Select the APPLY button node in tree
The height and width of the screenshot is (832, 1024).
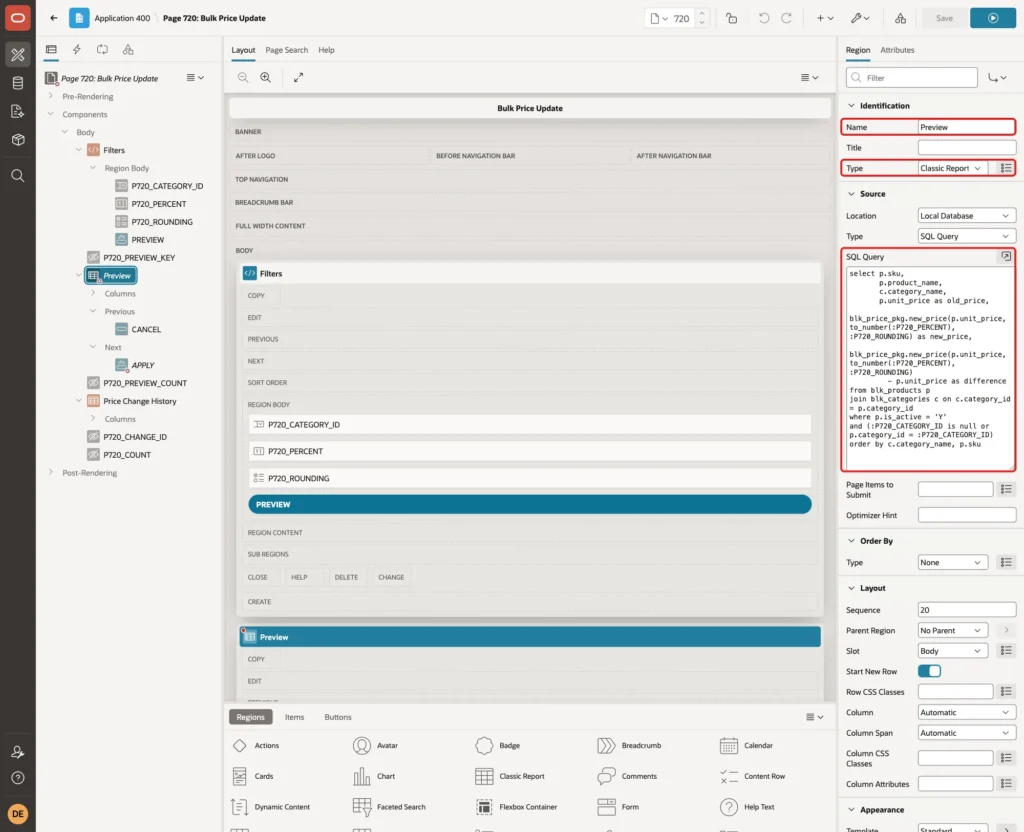tap(142, 365)
